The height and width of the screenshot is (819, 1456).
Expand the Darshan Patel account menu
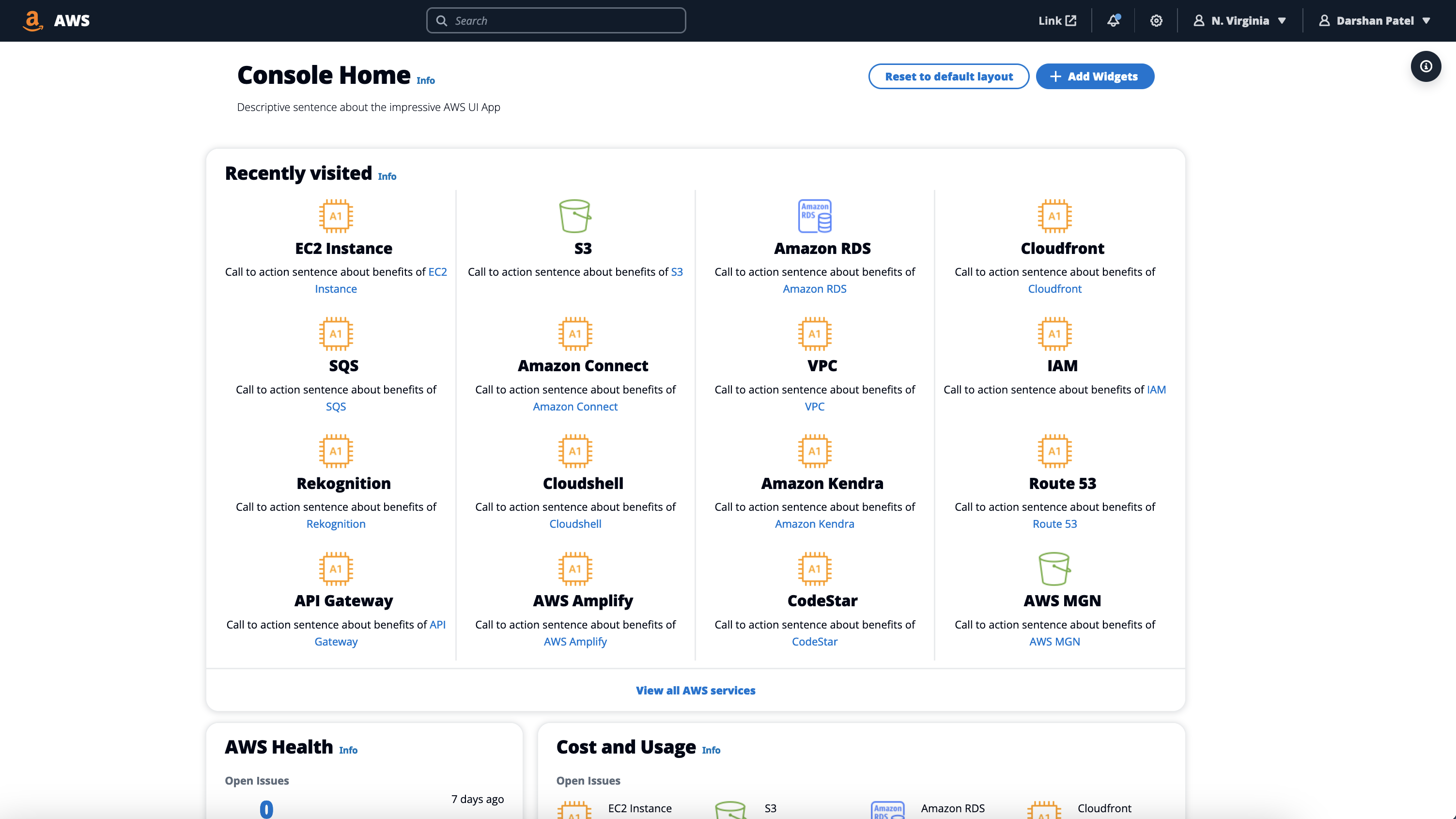coord(1376,20)
